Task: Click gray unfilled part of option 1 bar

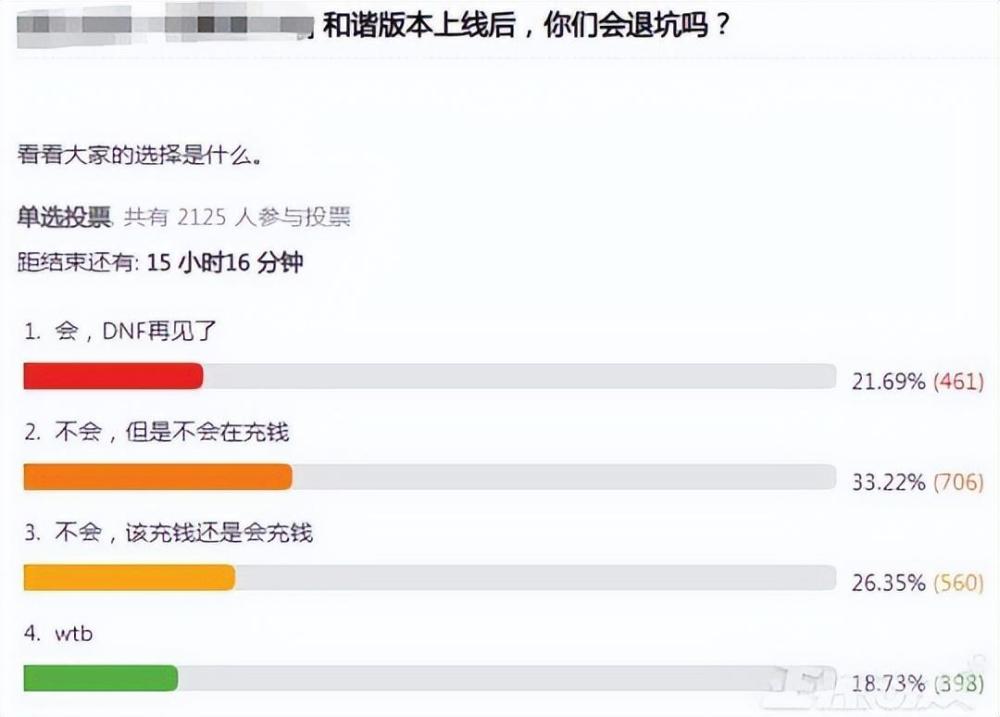Action: [520, 376]
